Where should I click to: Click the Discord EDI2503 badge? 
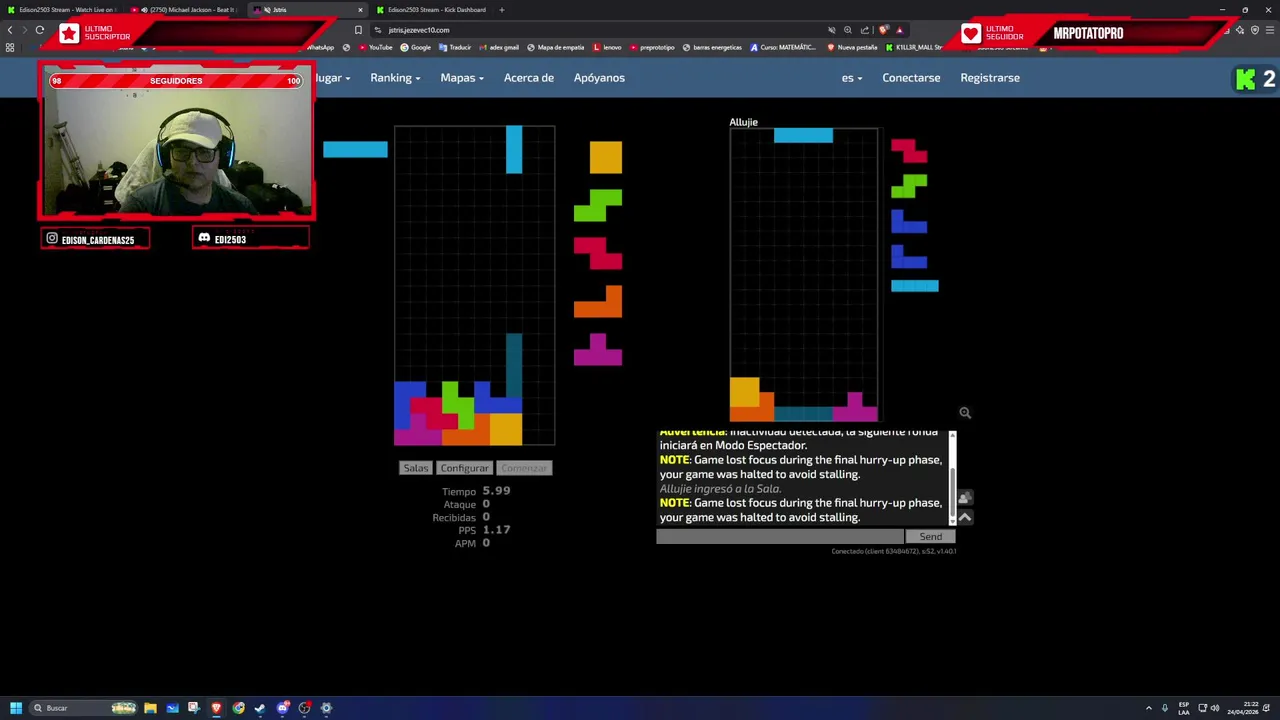click(x=250, y=239)
